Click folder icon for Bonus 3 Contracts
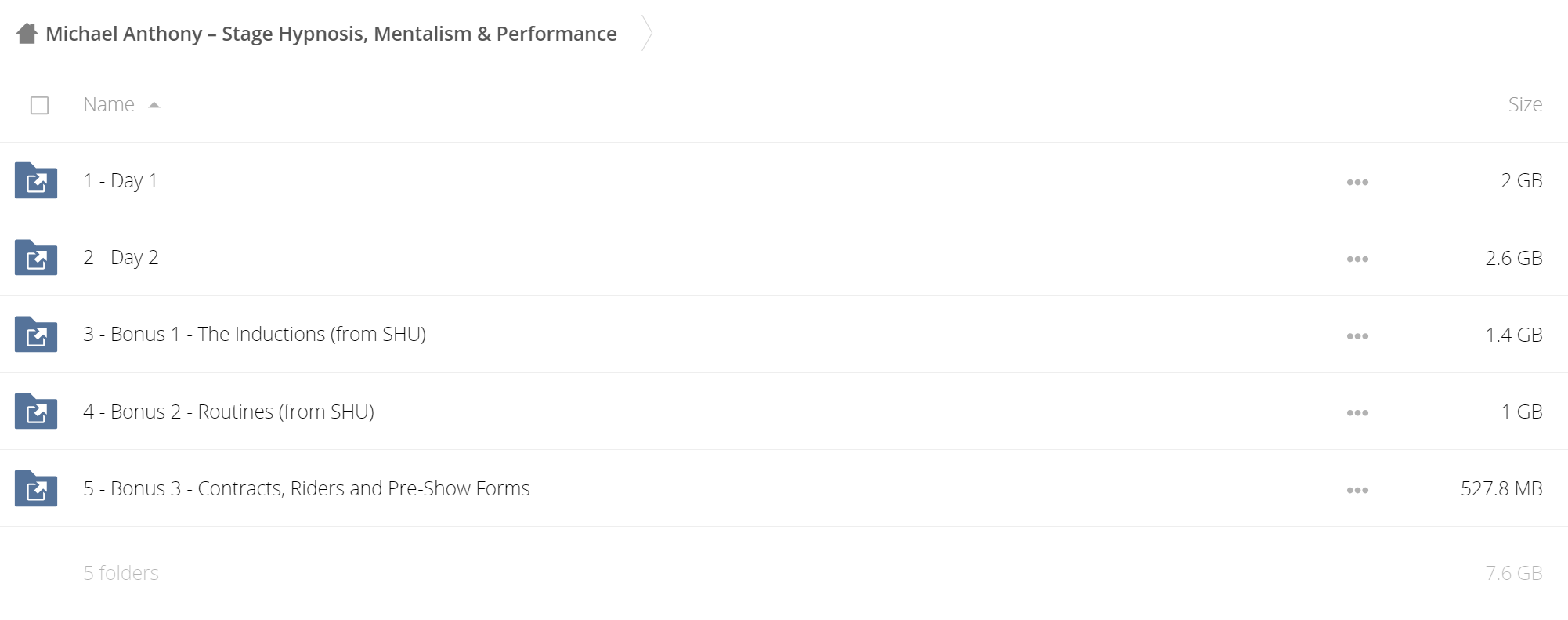 pos(36,488)
